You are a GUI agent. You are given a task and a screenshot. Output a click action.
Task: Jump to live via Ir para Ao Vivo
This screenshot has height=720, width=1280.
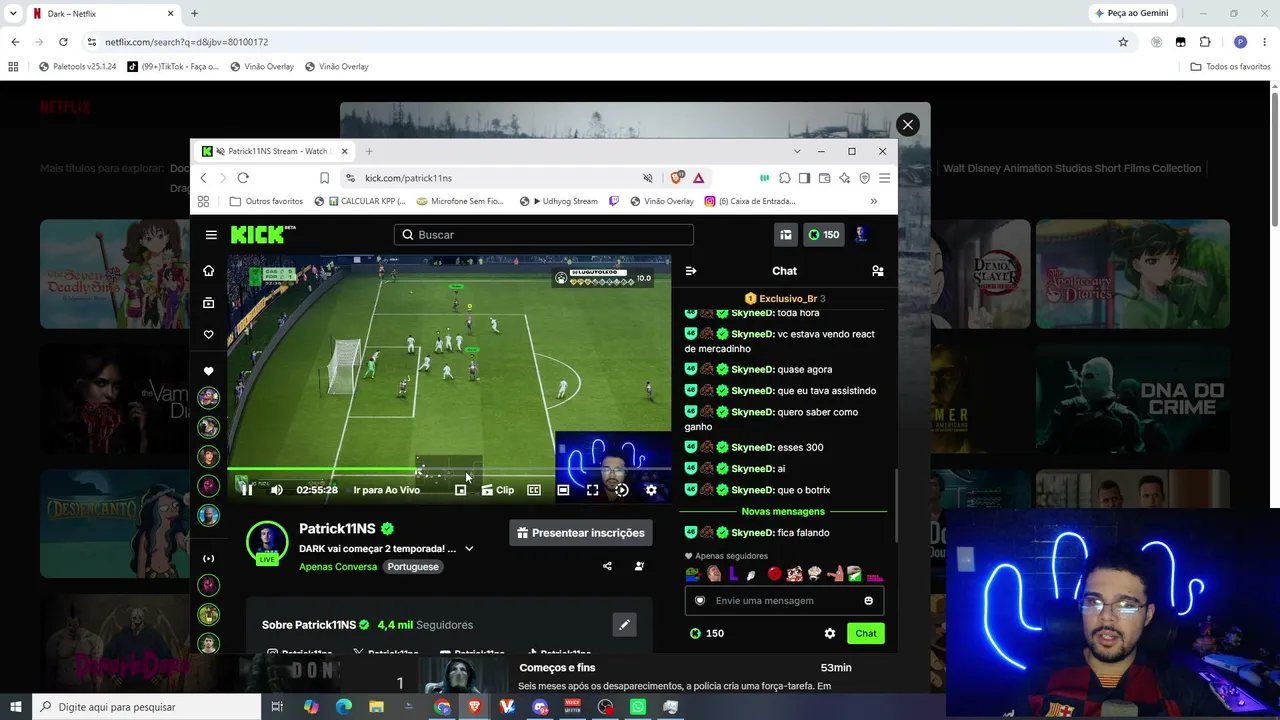tap(387, 490)
